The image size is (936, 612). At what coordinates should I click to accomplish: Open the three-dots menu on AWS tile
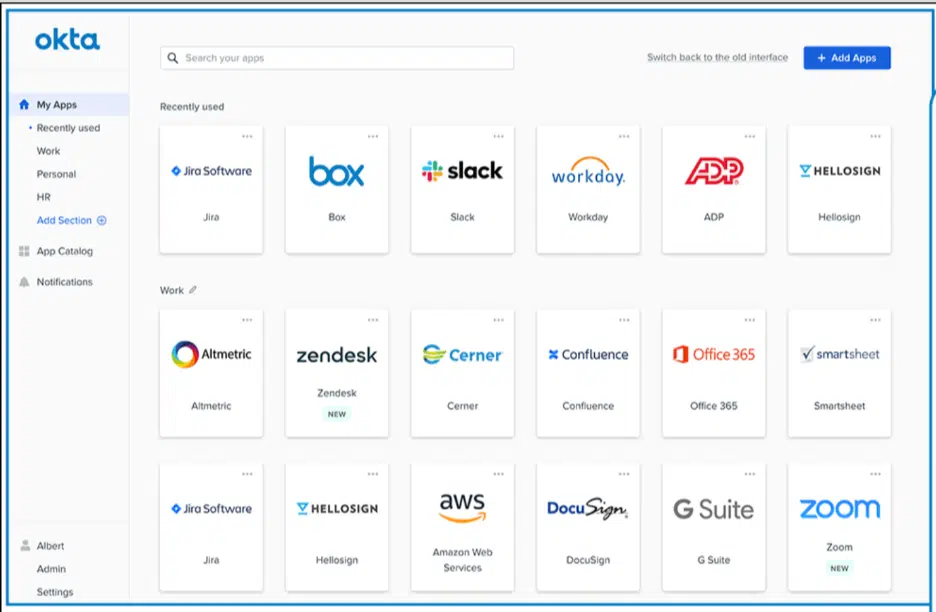[498, 474]
